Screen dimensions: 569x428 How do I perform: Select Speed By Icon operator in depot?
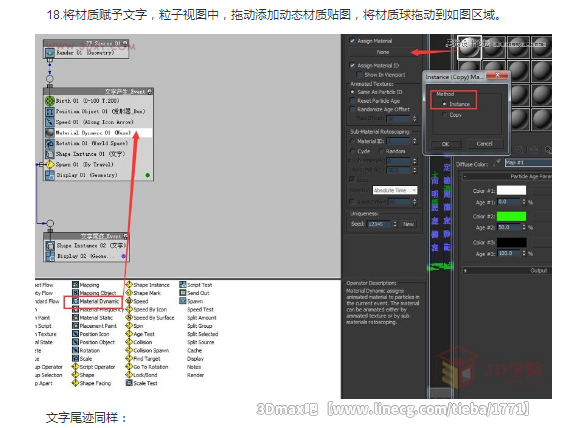pos(147,310)
